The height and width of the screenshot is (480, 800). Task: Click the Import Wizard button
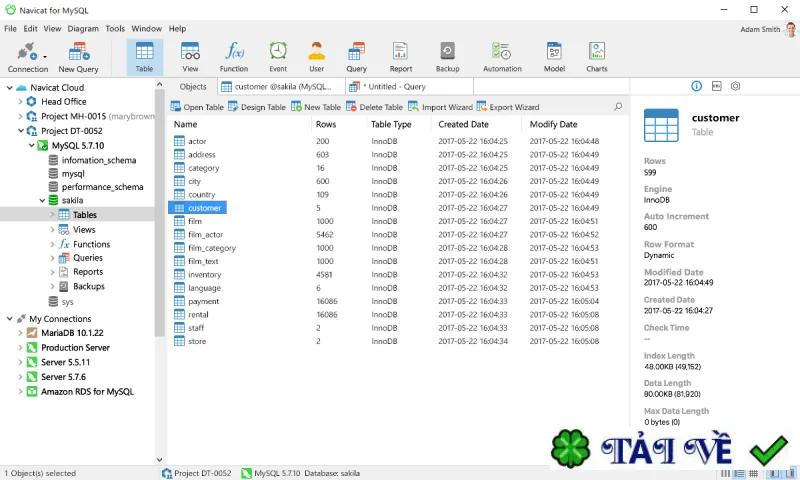point(440,107)
